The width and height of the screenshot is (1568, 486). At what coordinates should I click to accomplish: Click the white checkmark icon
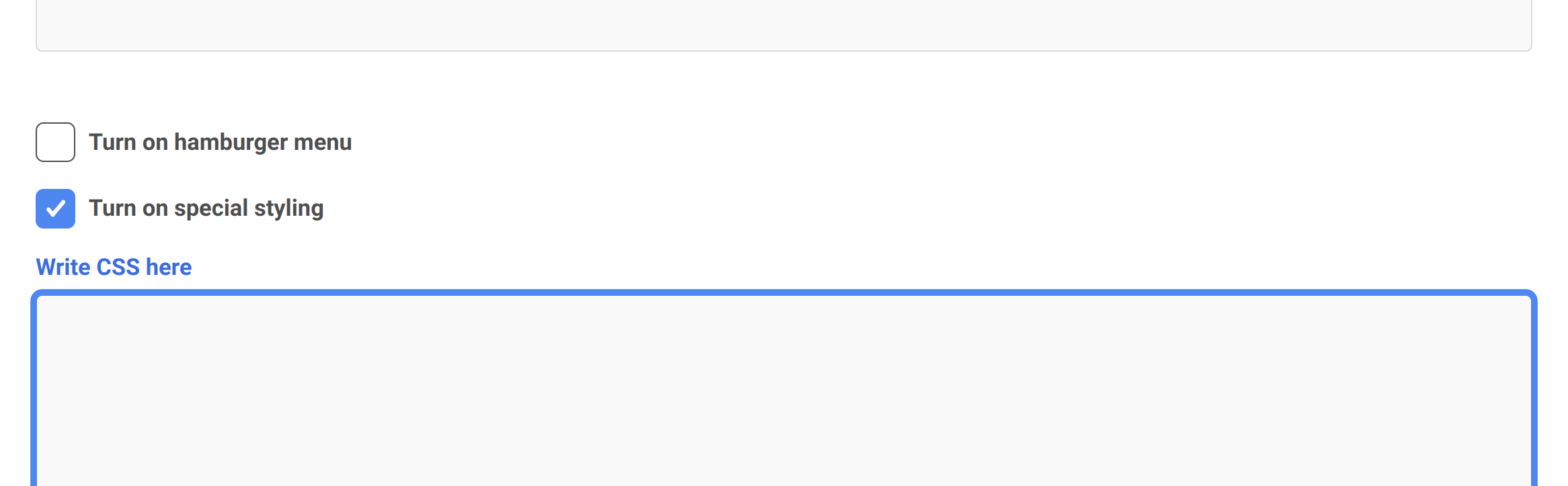[x=55, y=208]
